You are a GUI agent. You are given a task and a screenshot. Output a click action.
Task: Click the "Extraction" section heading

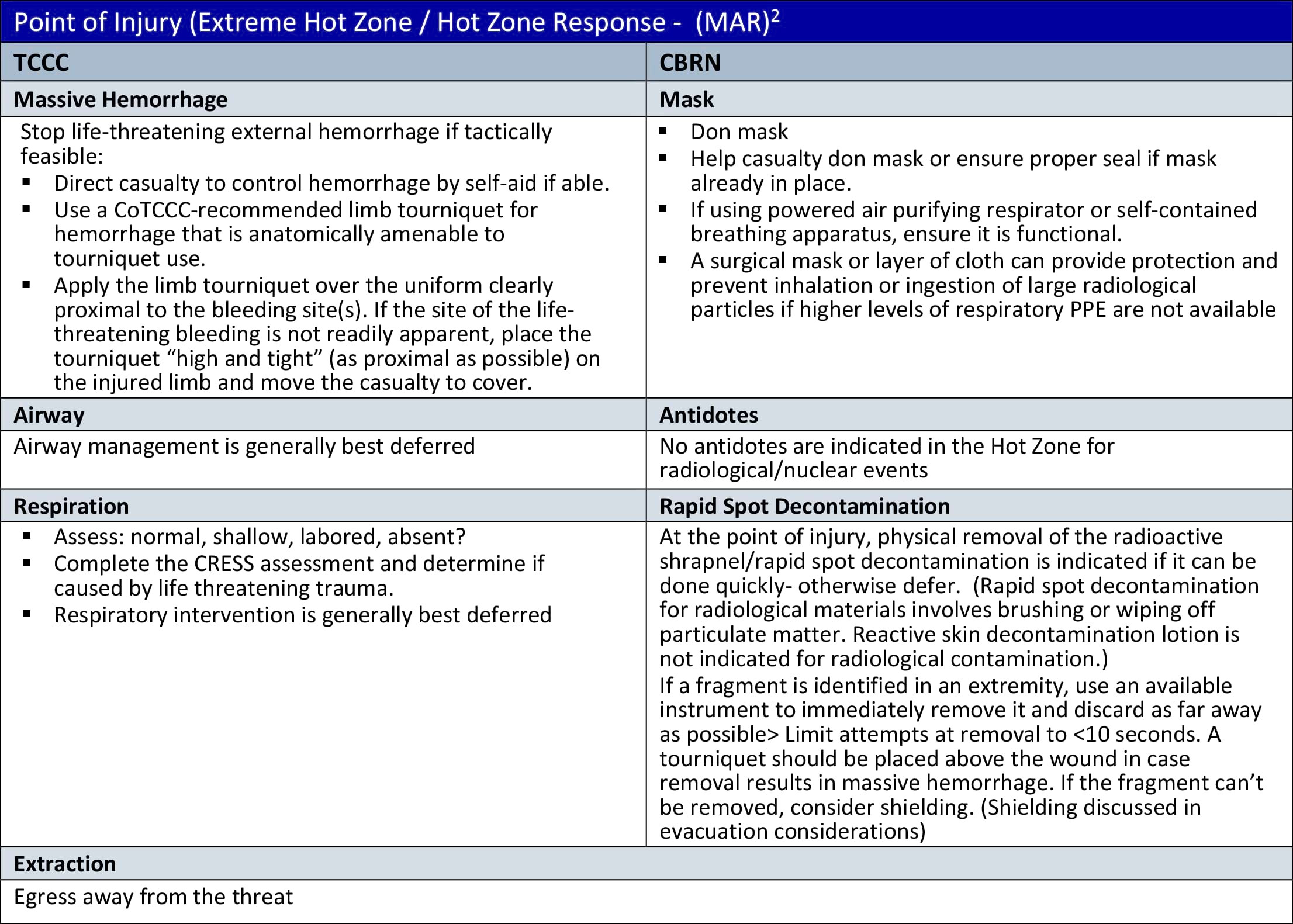click(65, 864)
